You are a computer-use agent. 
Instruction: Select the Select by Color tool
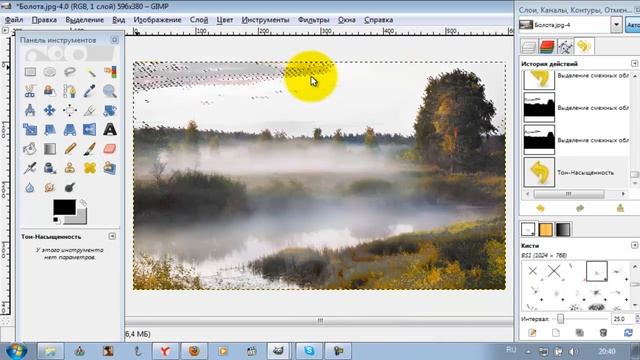point(110,72)
